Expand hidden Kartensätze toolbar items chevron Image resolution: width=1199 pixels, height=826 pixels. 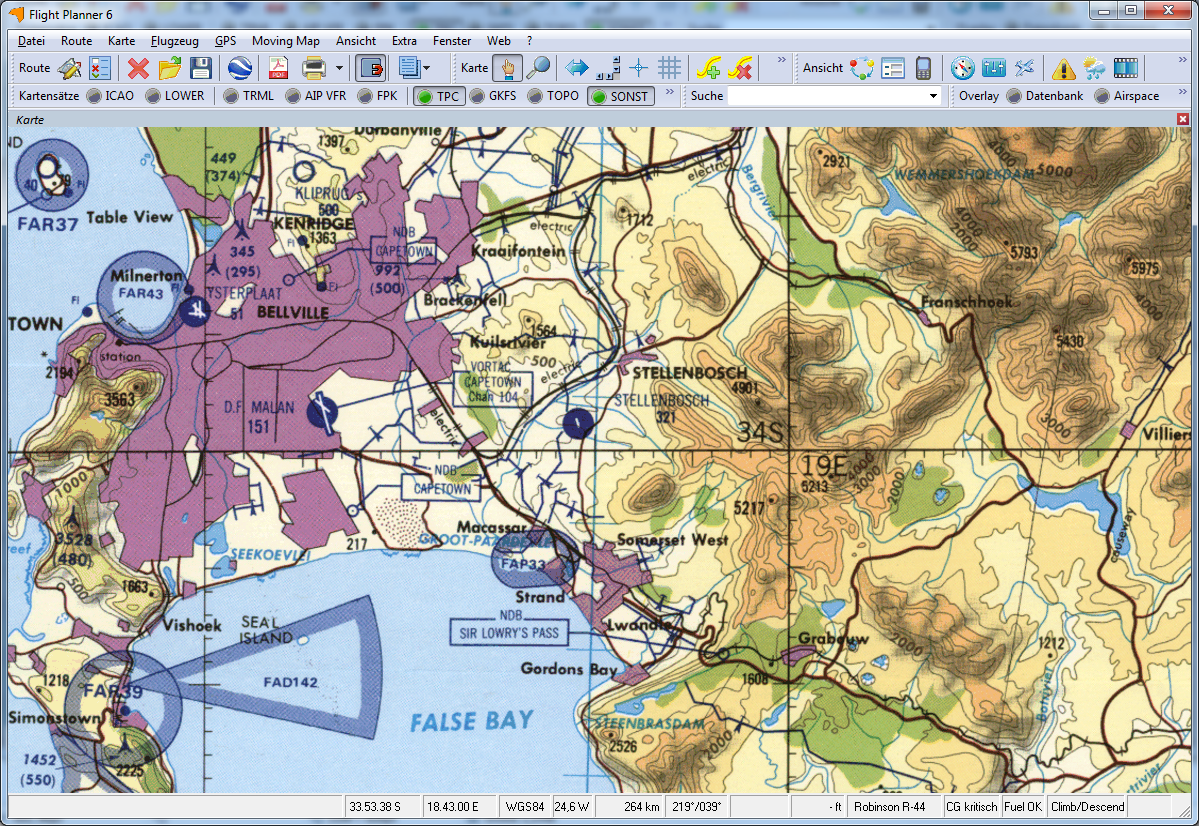pos(670,92)
